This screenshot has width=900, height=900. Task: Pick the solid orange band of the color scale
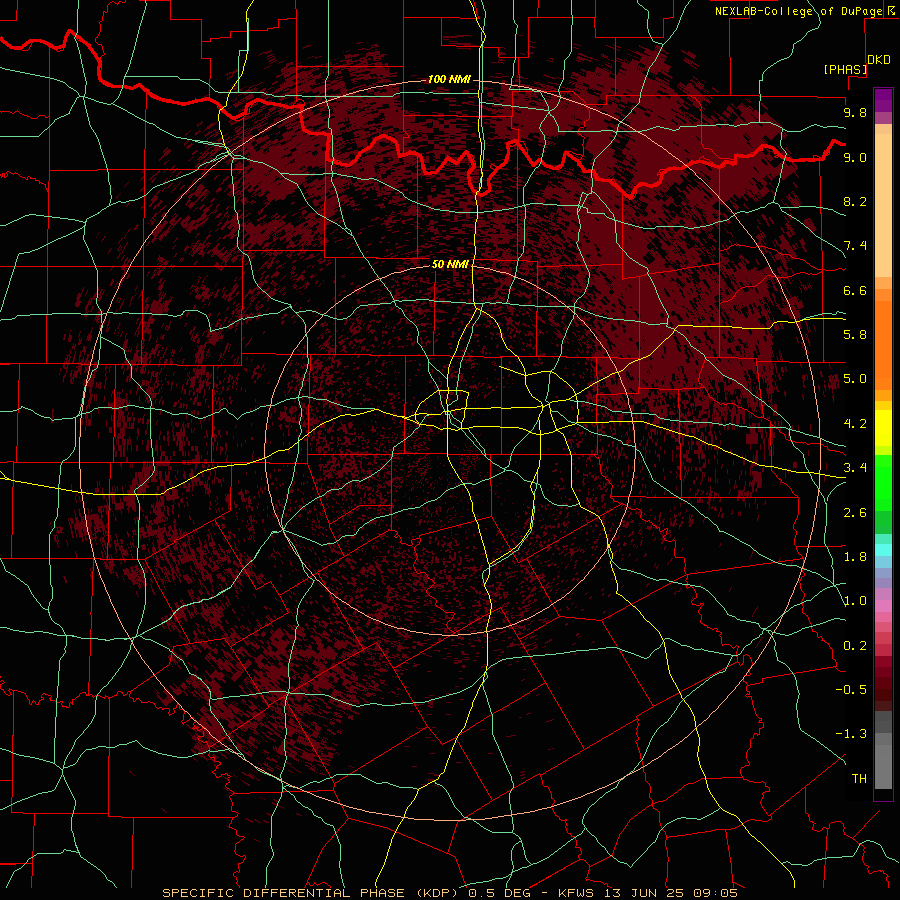coord(883,344)
